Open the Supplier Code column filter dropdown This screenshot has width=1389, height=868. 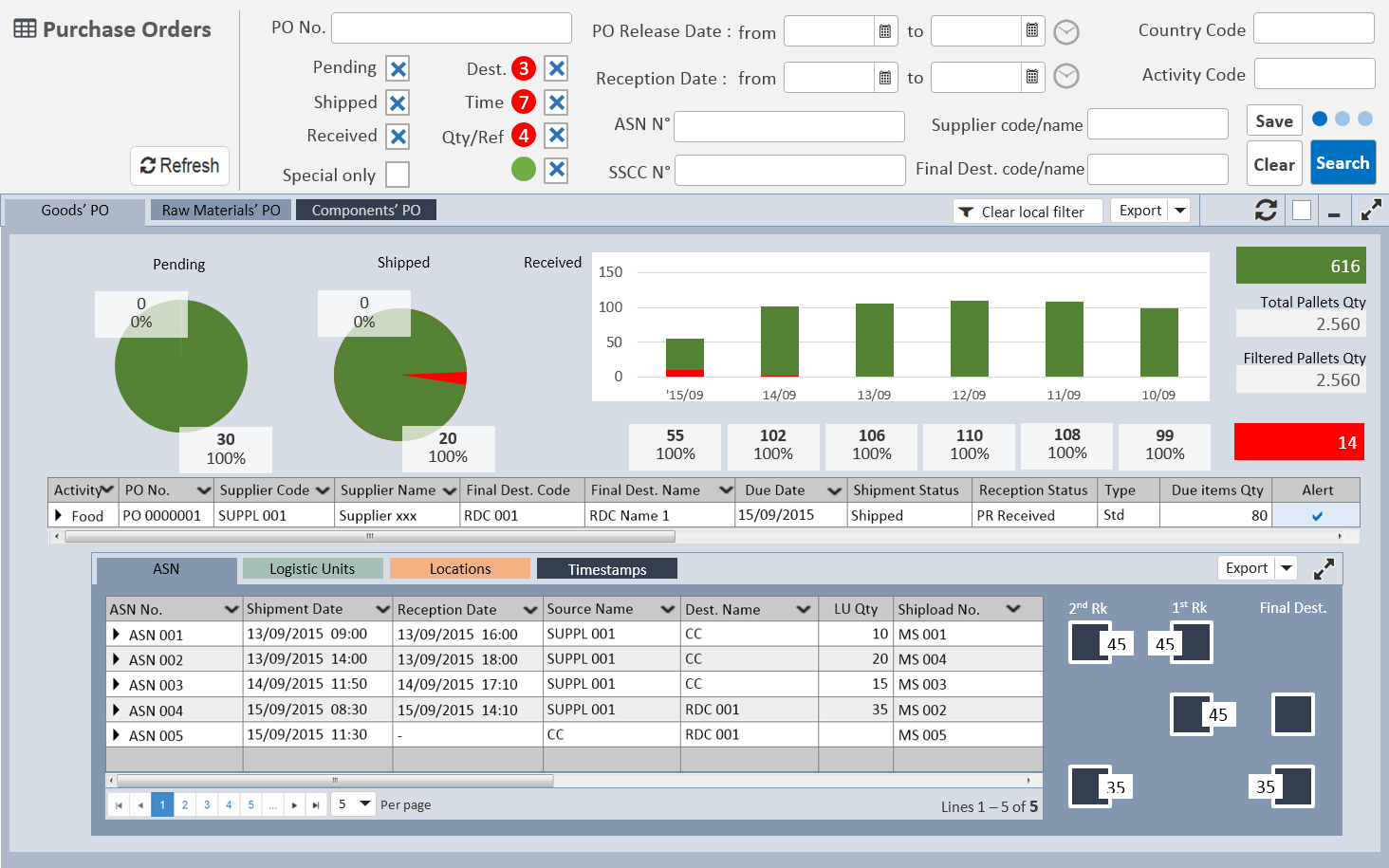click(323, 490)
